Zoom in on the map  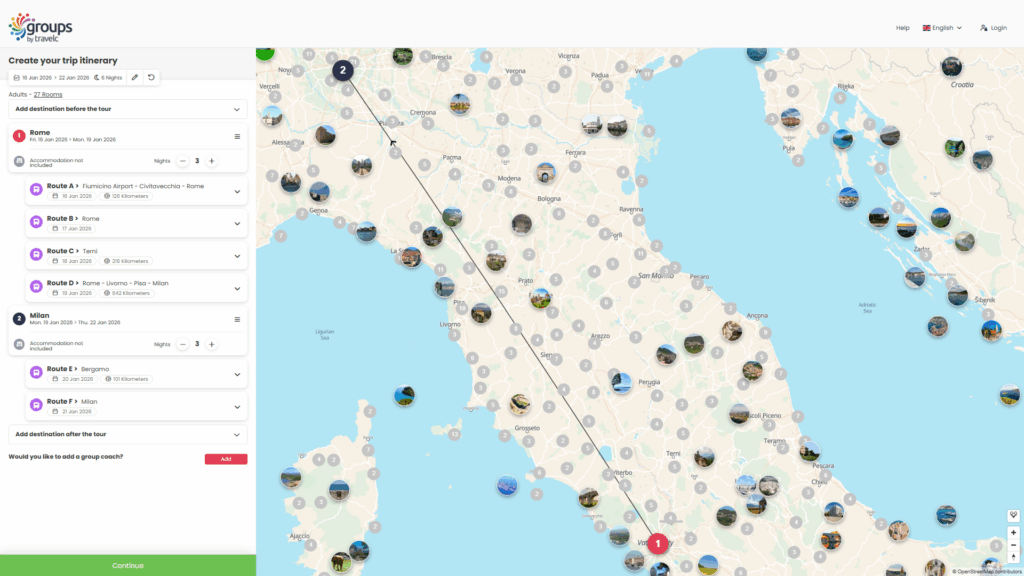1013,532
